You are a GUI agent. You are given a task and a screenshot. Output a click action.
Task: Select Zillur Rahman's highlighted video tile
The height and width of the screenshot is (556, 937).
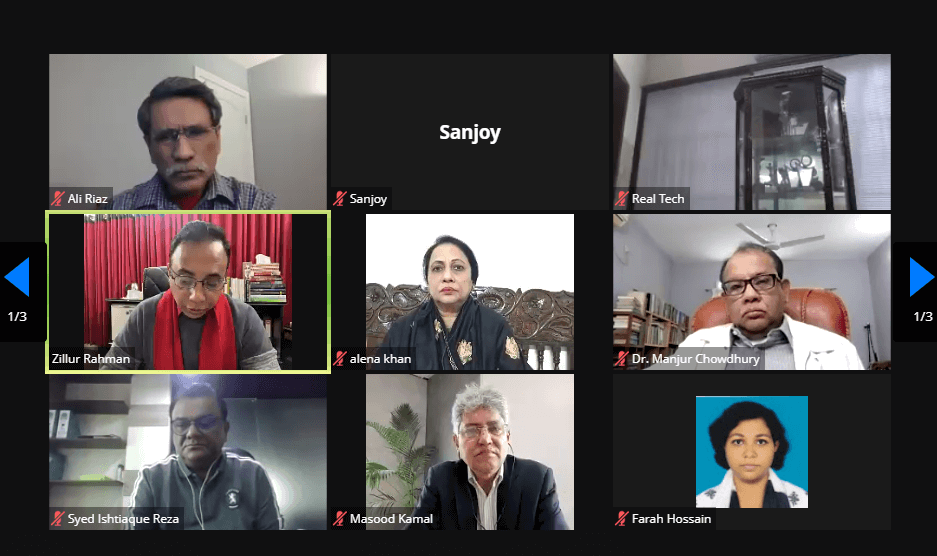point(188,292)
